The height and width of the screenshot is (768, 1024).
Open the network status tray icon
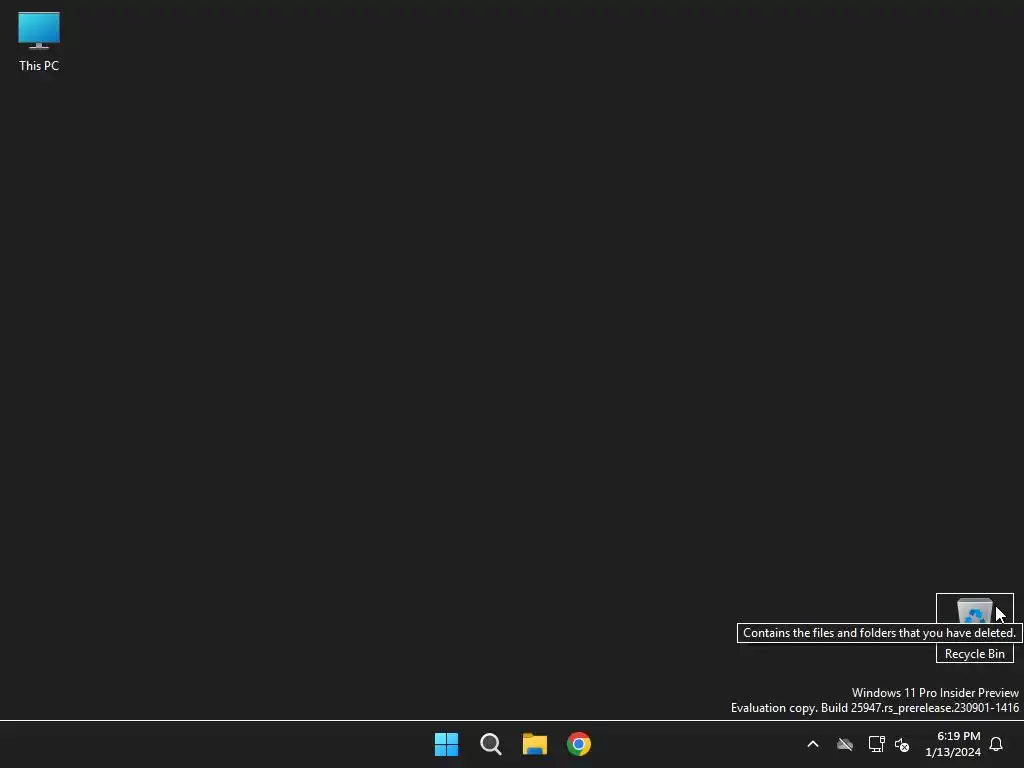point(876,744)
